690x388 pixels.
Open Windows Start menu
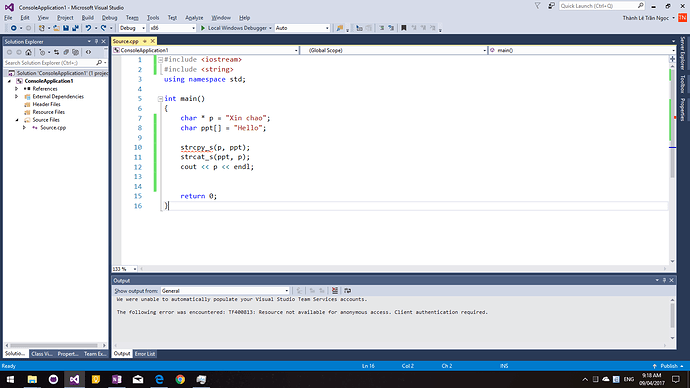pyautogui.click(x=10, y=379)
